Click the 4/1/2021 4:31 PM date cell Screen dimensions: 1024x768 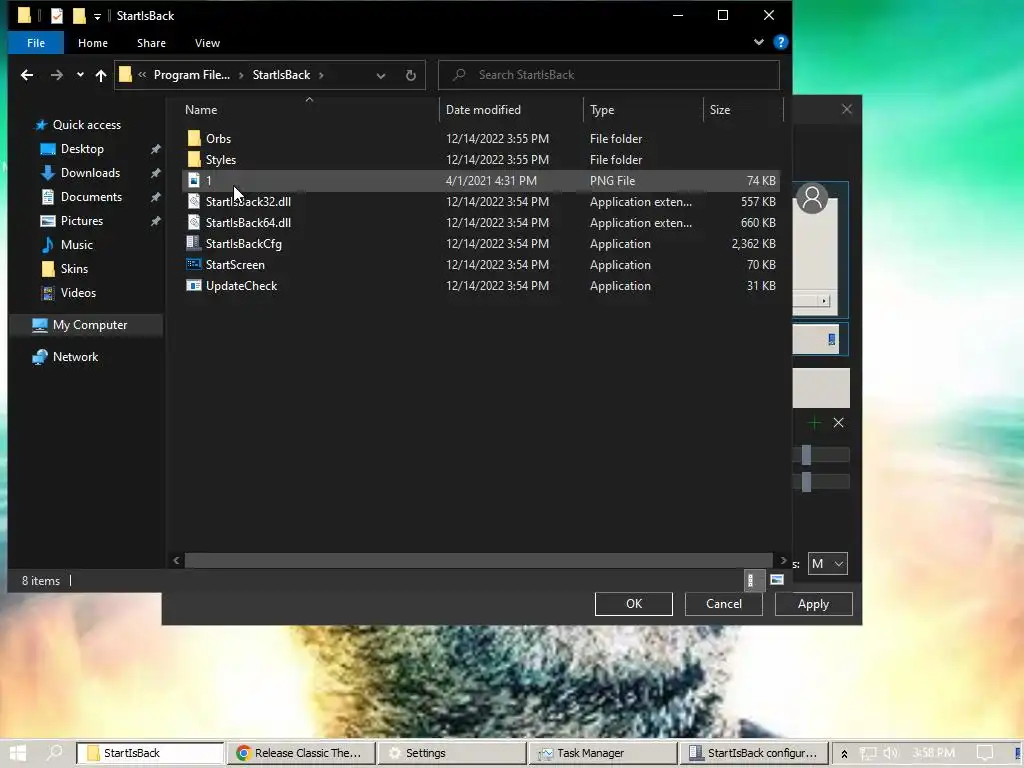point(491,181)
